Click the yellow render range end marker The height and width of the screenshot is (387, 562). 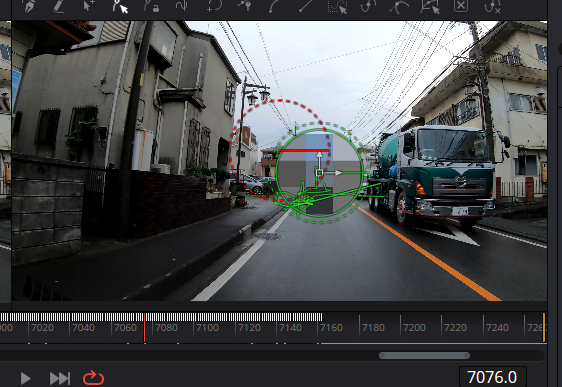point(544,328)
